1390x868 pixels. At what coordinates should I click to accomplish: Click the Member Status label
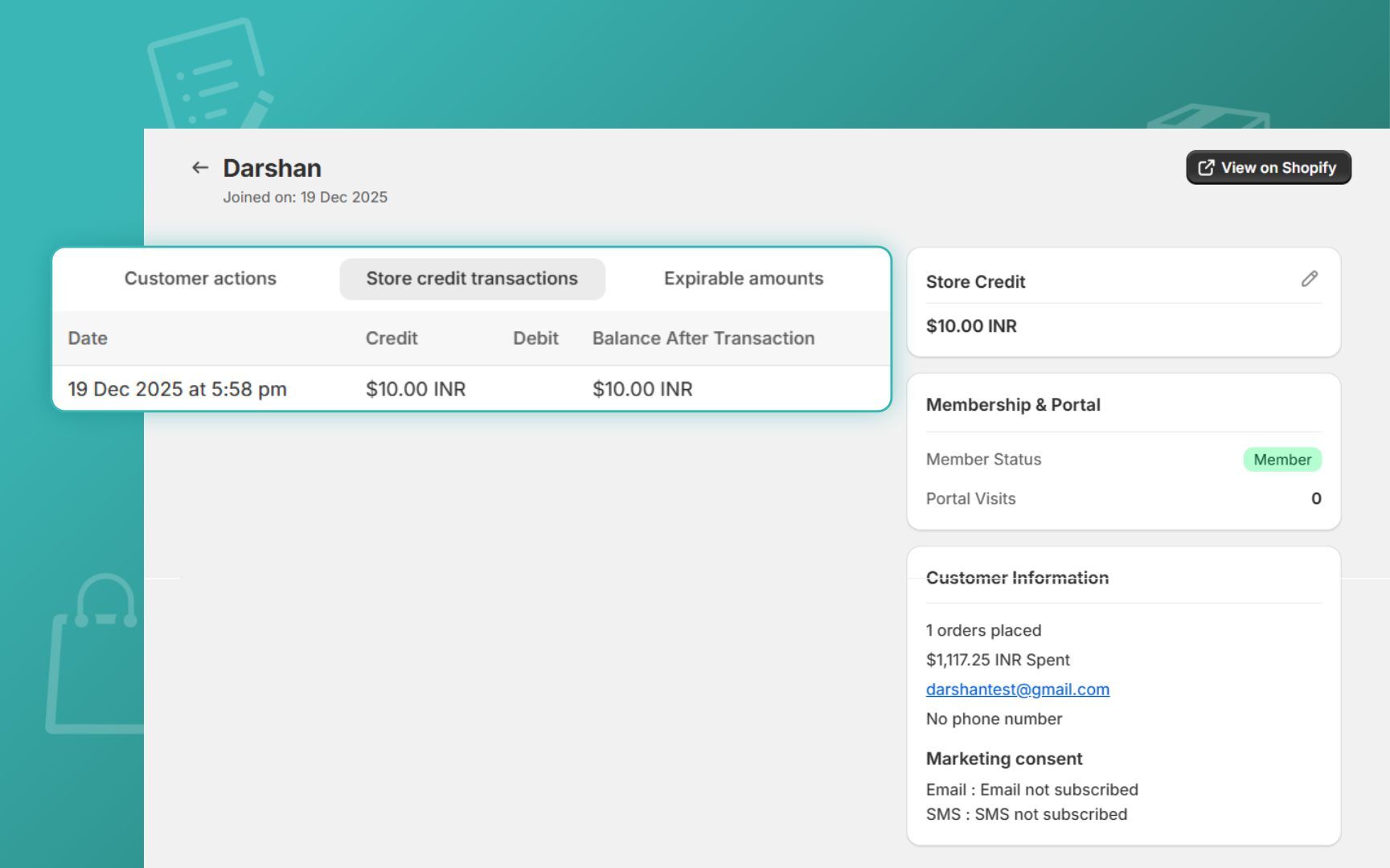click(x=983, y=459)
